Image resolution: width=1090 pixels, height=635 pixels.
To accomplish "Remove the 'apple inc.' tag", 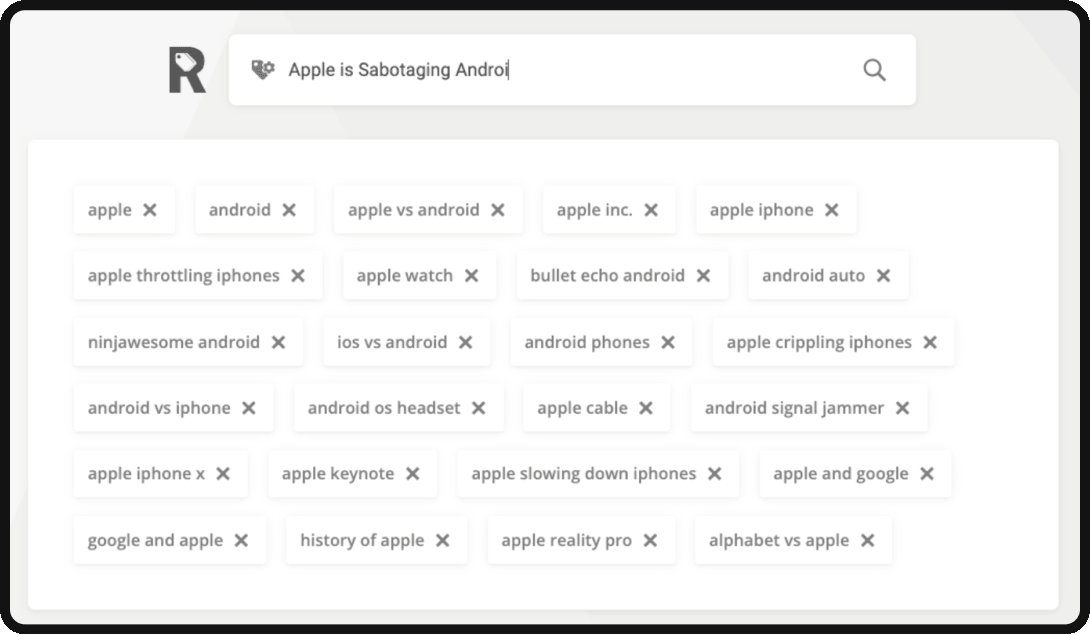I will 651,209.
